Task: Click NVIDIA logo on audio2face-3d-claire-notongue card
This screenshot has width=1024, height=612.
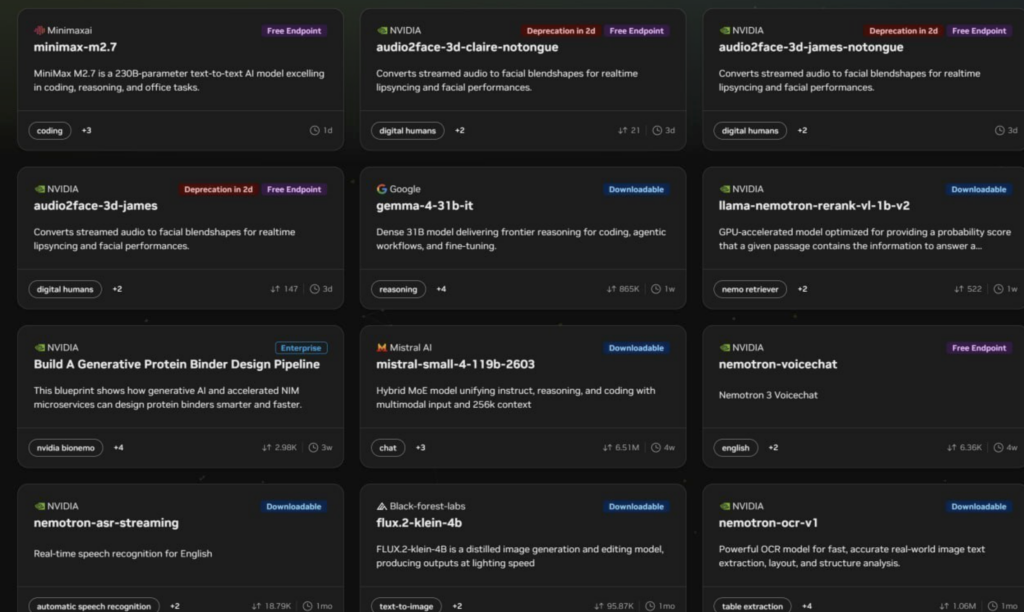Action: [382, 30]
